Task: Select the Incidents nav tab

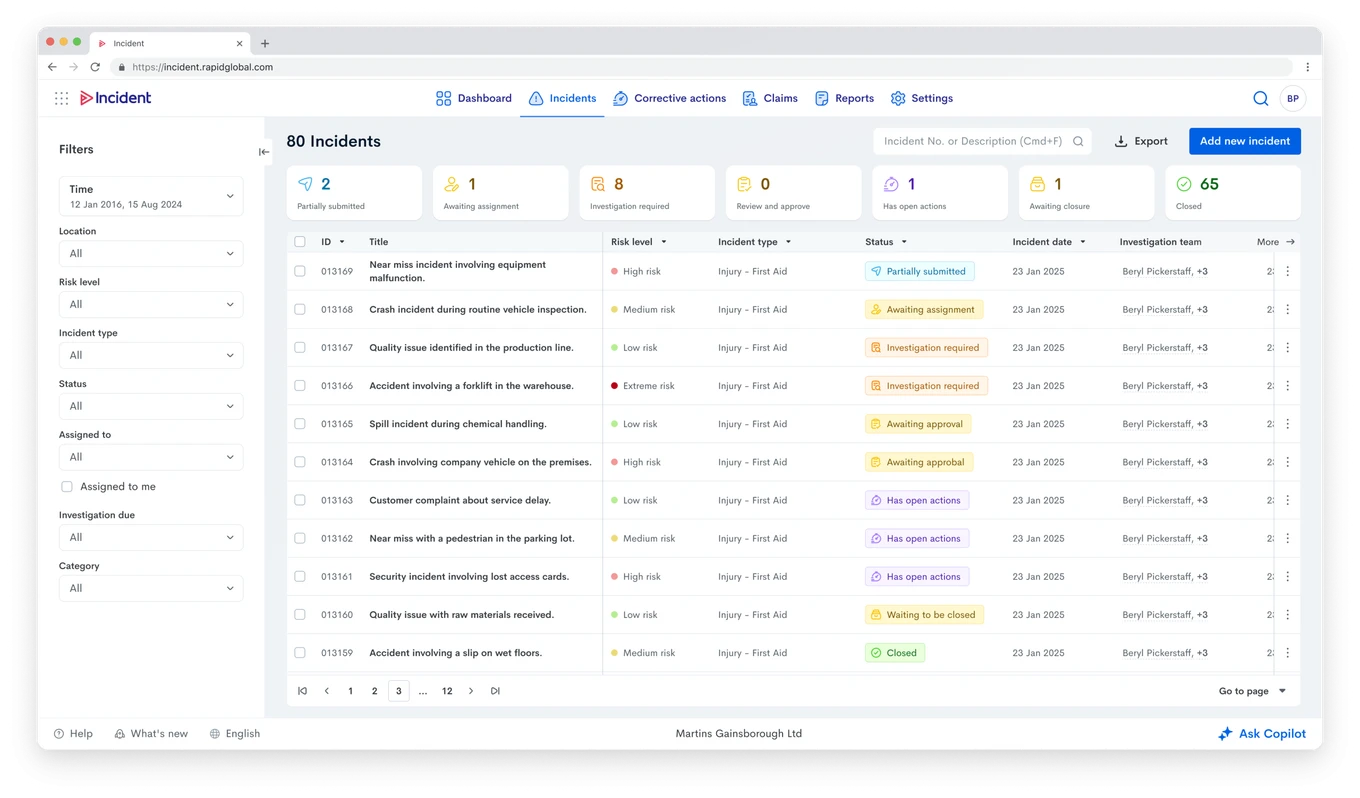Action: (x=562, y=98)
